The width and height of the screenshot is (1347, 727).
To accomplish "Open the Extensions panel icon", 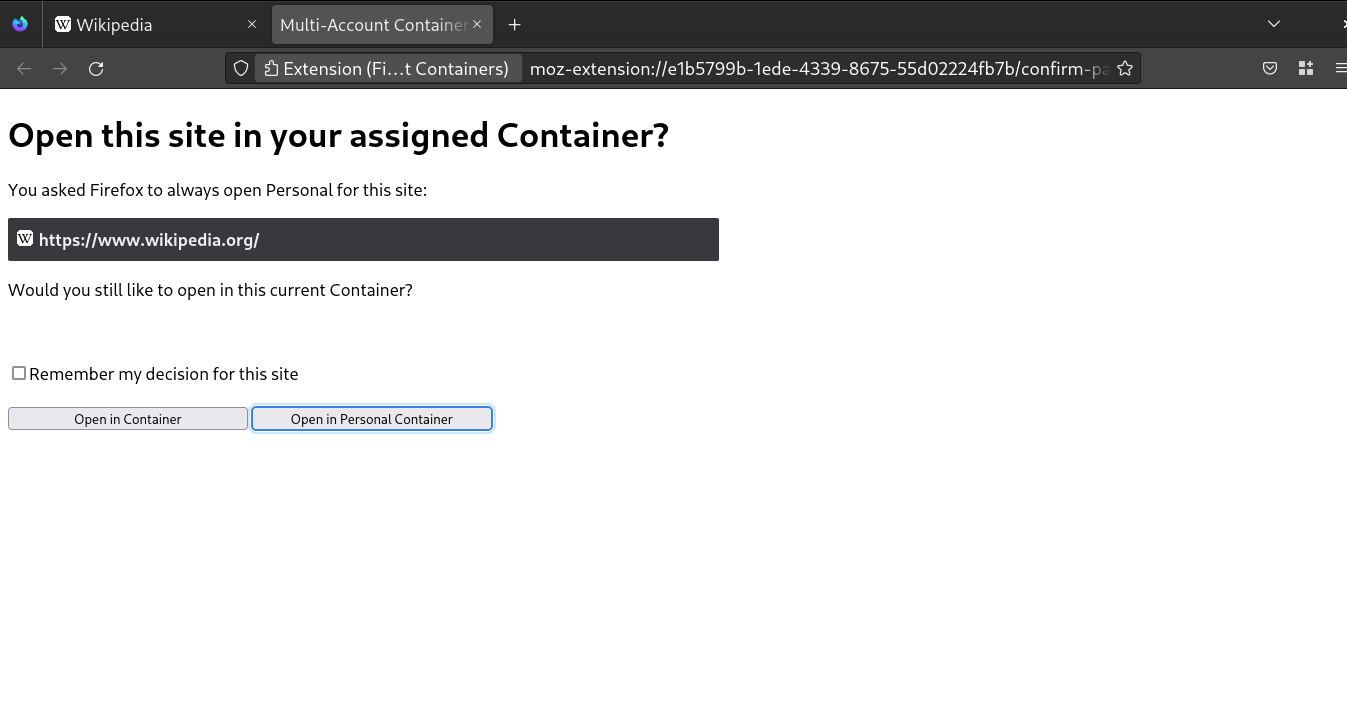I will click(x=1305, y=68).
